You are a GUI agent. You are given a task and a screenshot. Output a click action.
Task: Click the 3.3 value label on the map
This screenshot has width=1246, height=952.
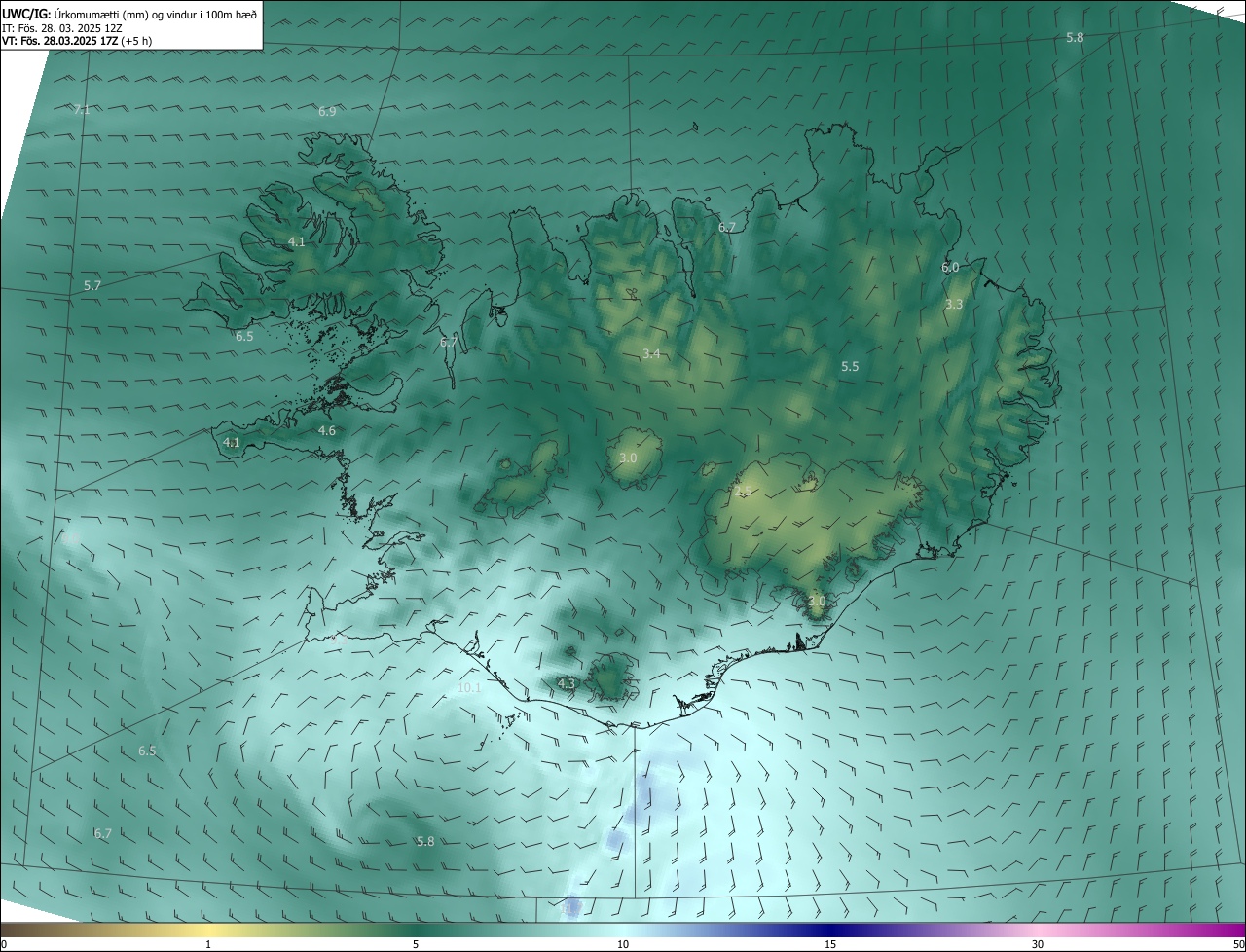pyautogui.click(x=954, y=304)
